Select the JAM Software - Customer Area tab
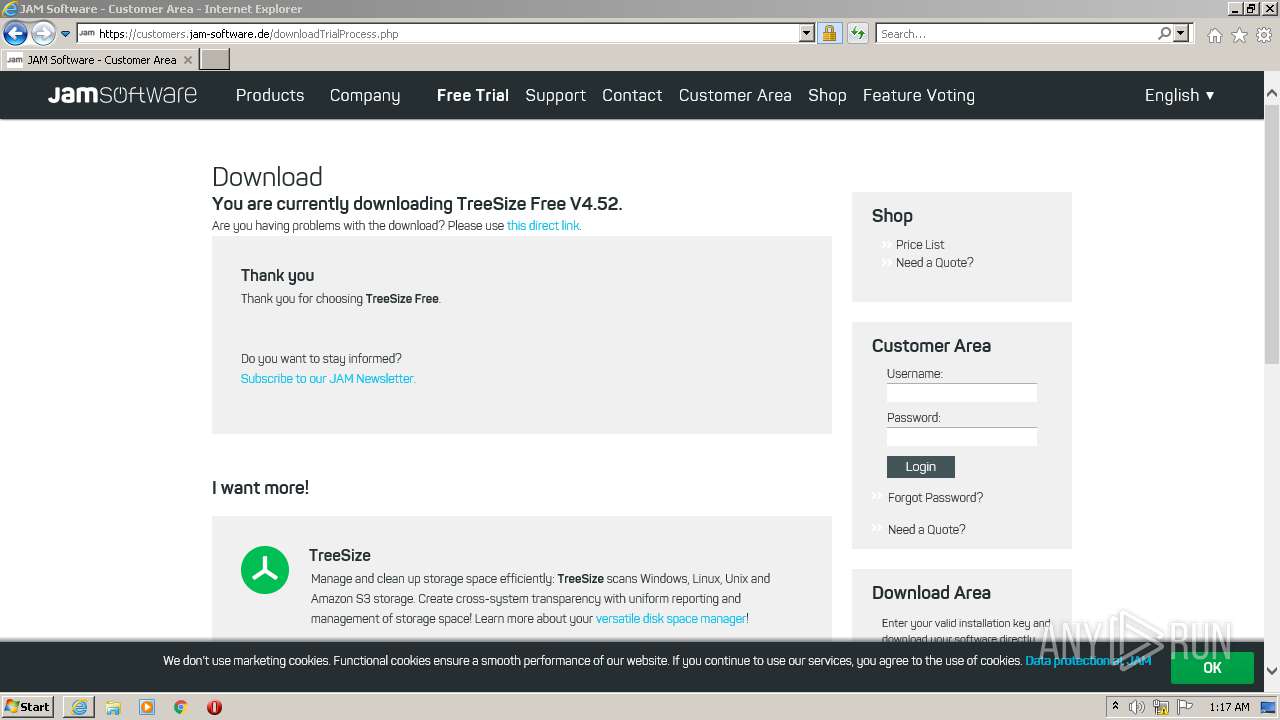 click(x=100, y=59)
